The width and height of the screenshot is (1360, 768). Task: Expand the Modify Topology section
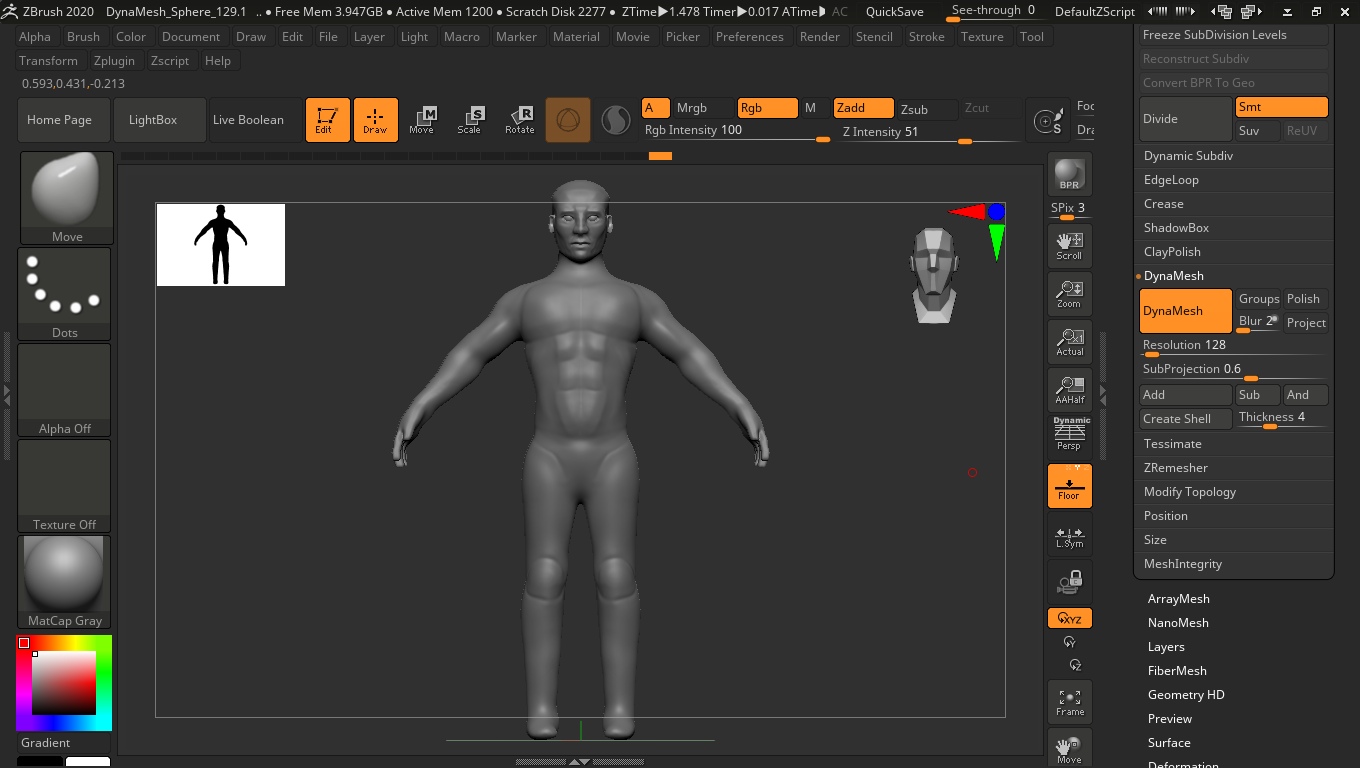(x=1190, y=492)
